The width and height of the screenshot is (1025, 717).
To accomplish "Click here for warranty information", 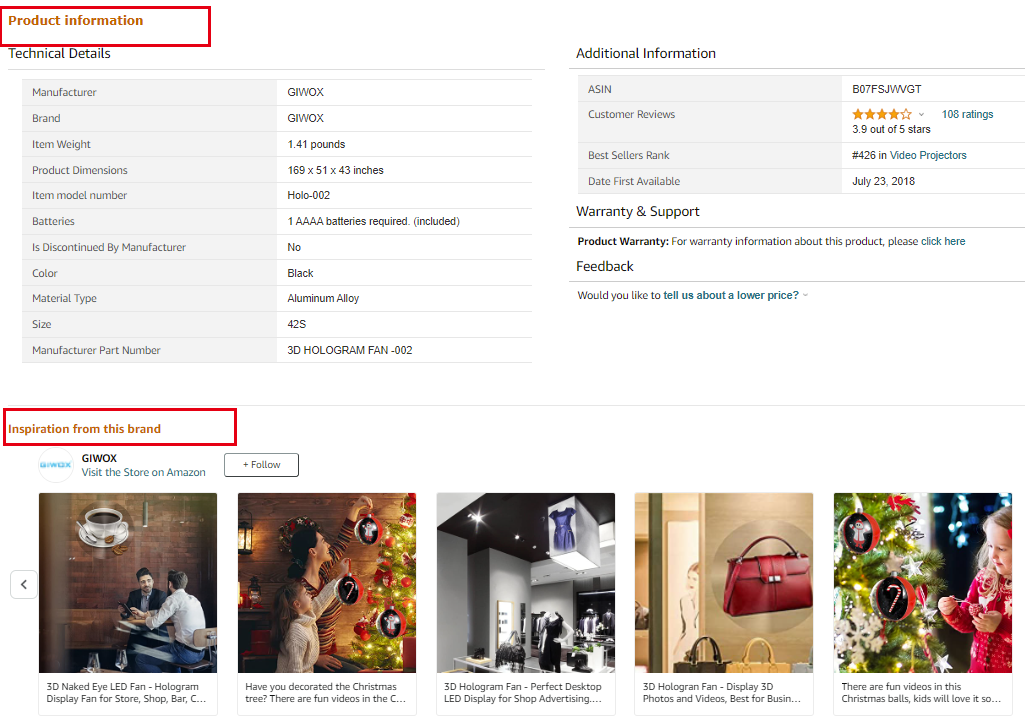I will coord(943,241).
